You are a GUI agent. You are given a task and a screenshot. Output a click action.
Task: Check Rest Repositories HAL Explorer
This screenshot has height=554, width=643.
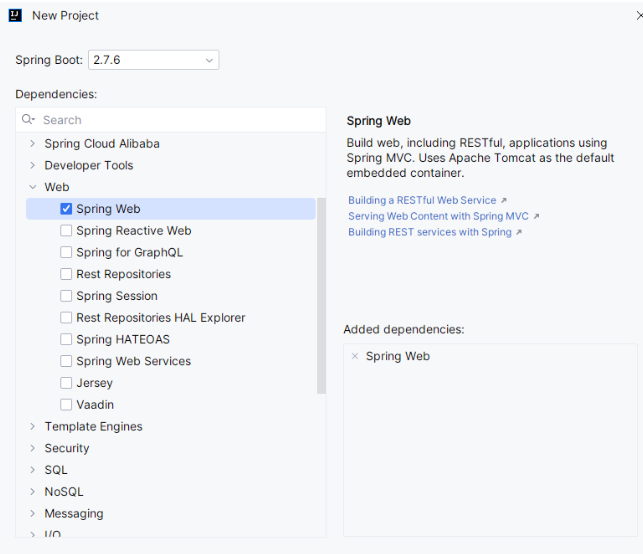tap(66, 317)
